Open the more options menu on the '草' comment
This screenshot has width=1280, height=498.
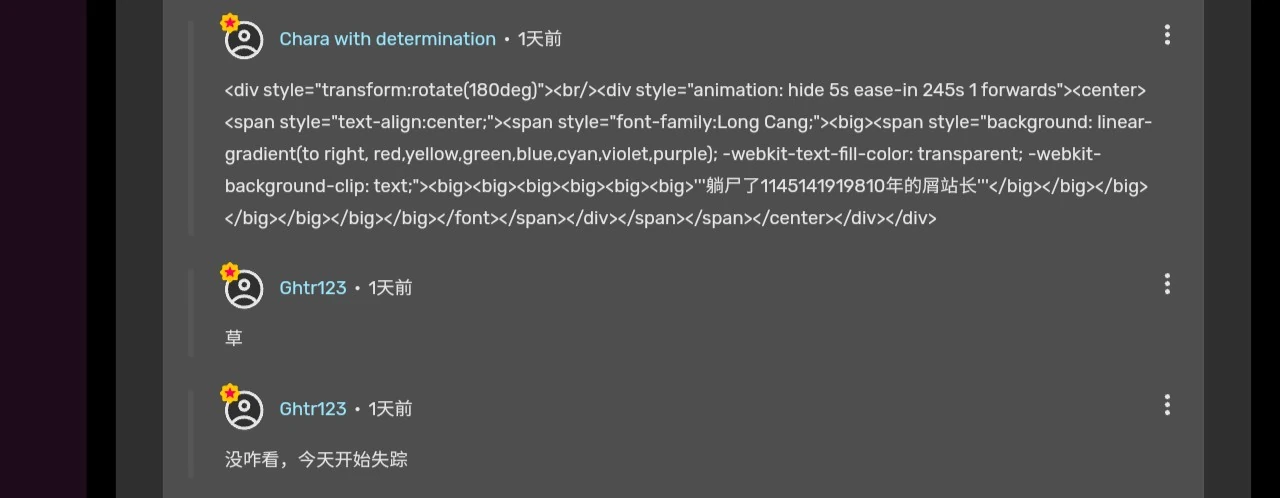pos(1167,285)
